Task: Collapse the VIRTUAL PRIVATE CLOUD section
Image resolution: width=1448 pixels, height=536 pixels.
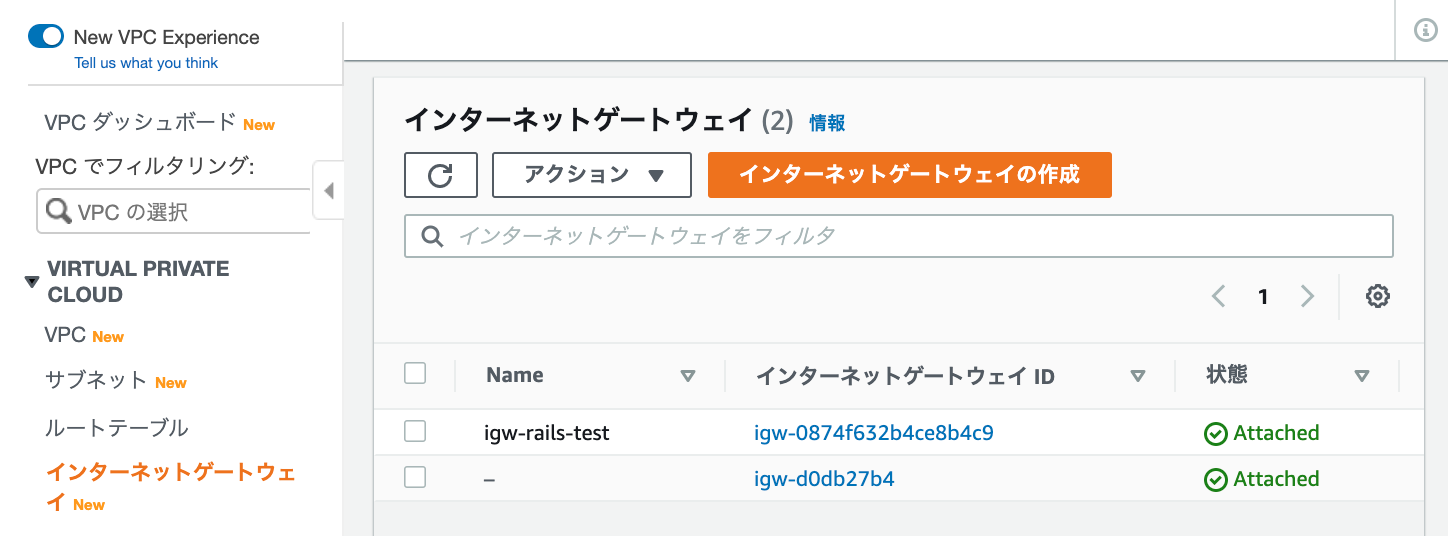Action: 32,282
